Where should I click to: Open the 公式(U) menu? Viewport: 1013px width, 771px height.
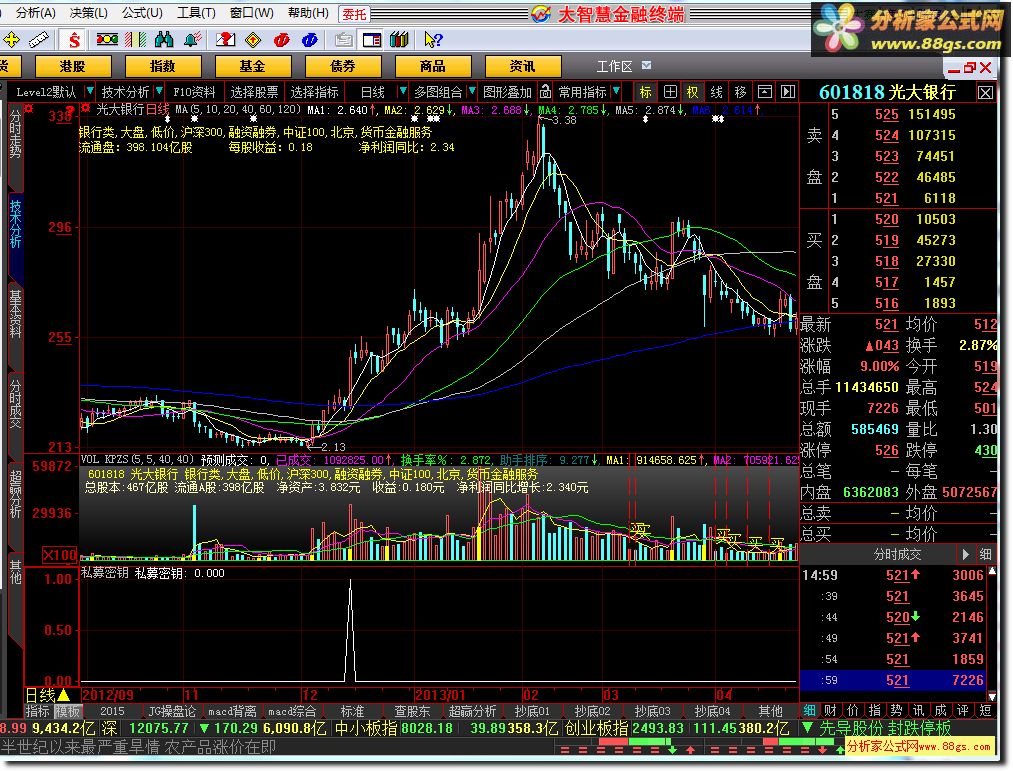(x=142, y=13)
